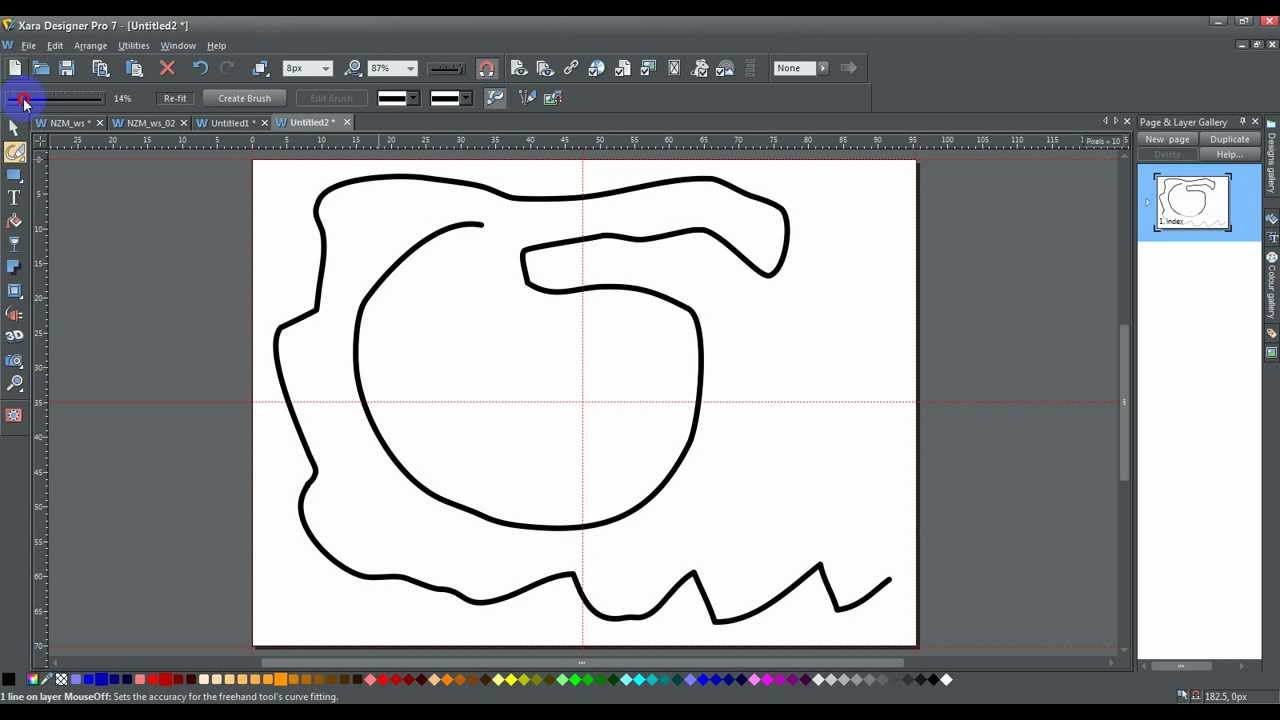Pick the red colour swatch

click(x=165, y=680)
